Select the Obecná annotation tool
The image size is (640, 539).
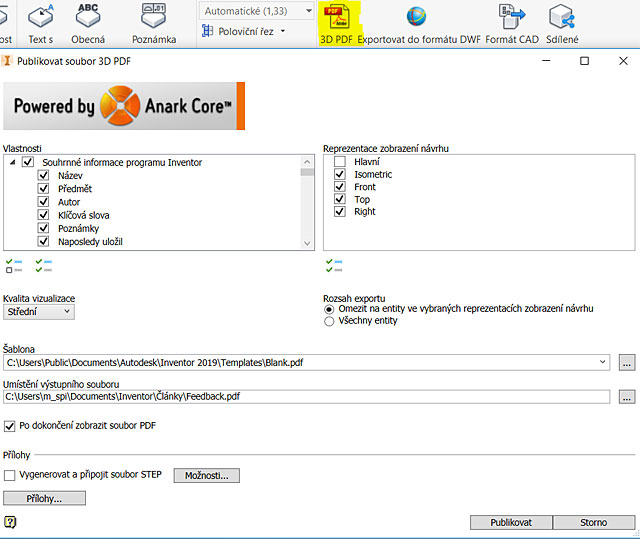tap(88, 17)
